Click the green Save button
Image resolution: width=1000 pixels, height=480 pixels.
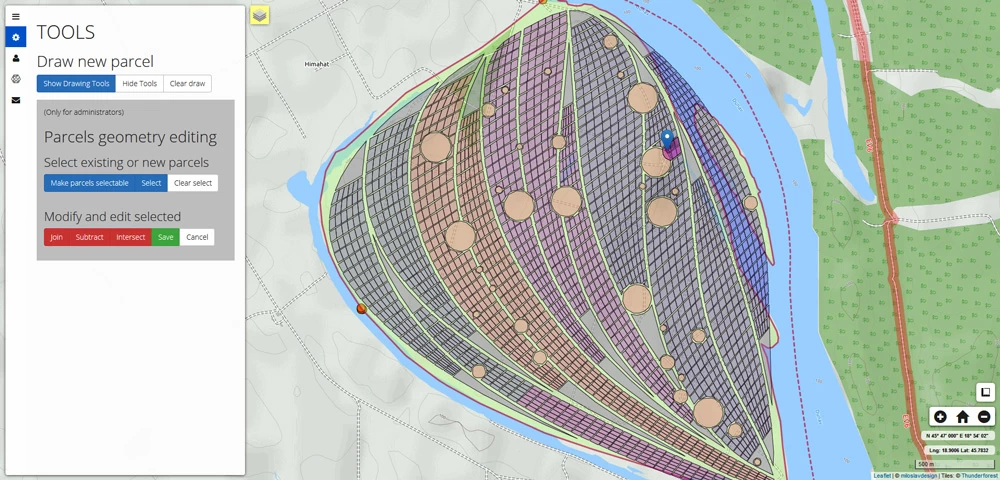point(165,237)
